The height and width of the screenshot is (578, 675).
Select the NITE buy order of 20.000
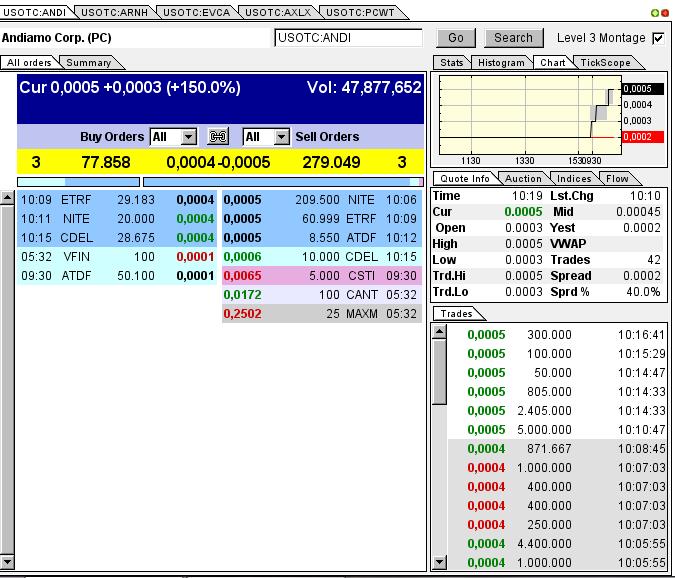point(117,219)
